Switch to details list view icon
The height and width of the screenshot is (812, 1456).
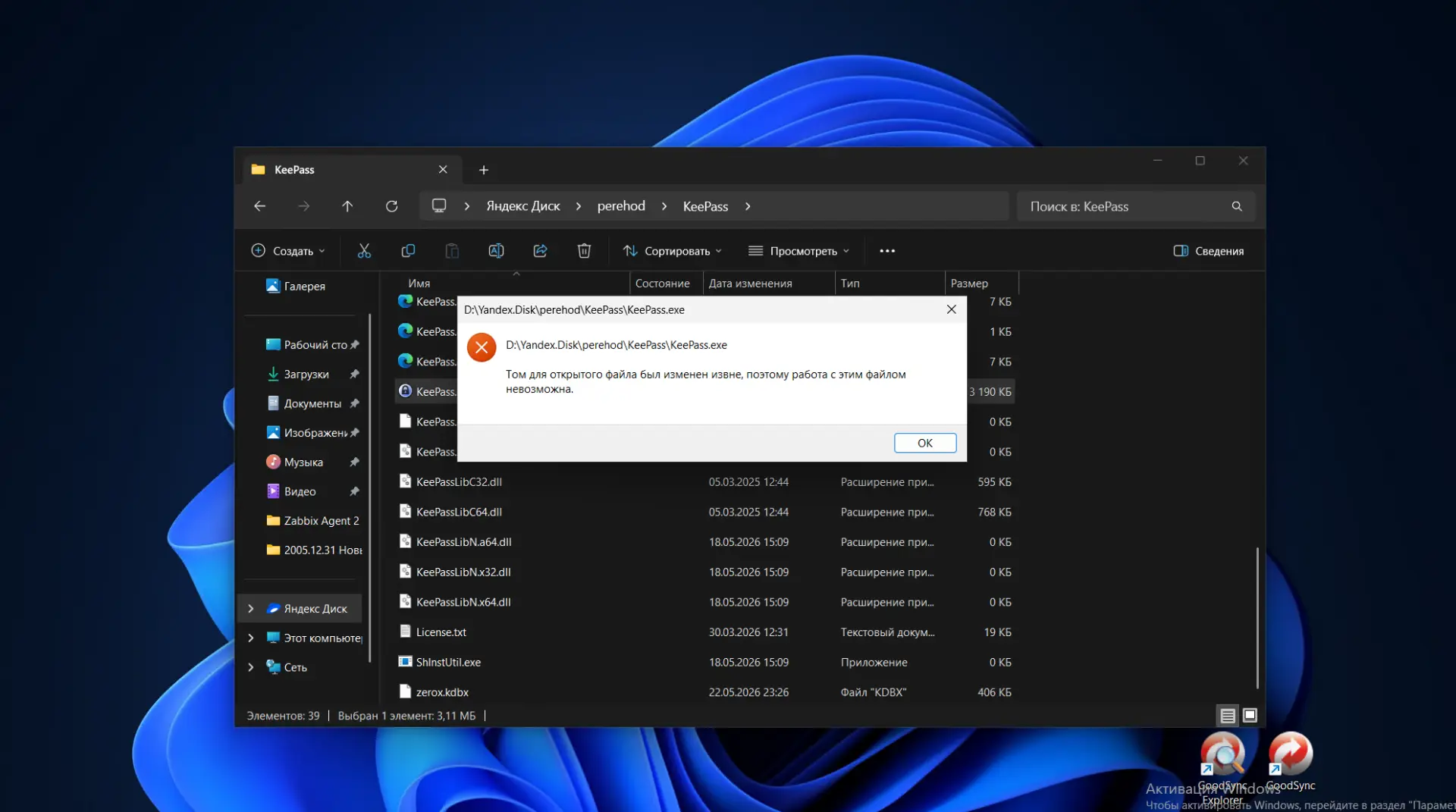1228,715
